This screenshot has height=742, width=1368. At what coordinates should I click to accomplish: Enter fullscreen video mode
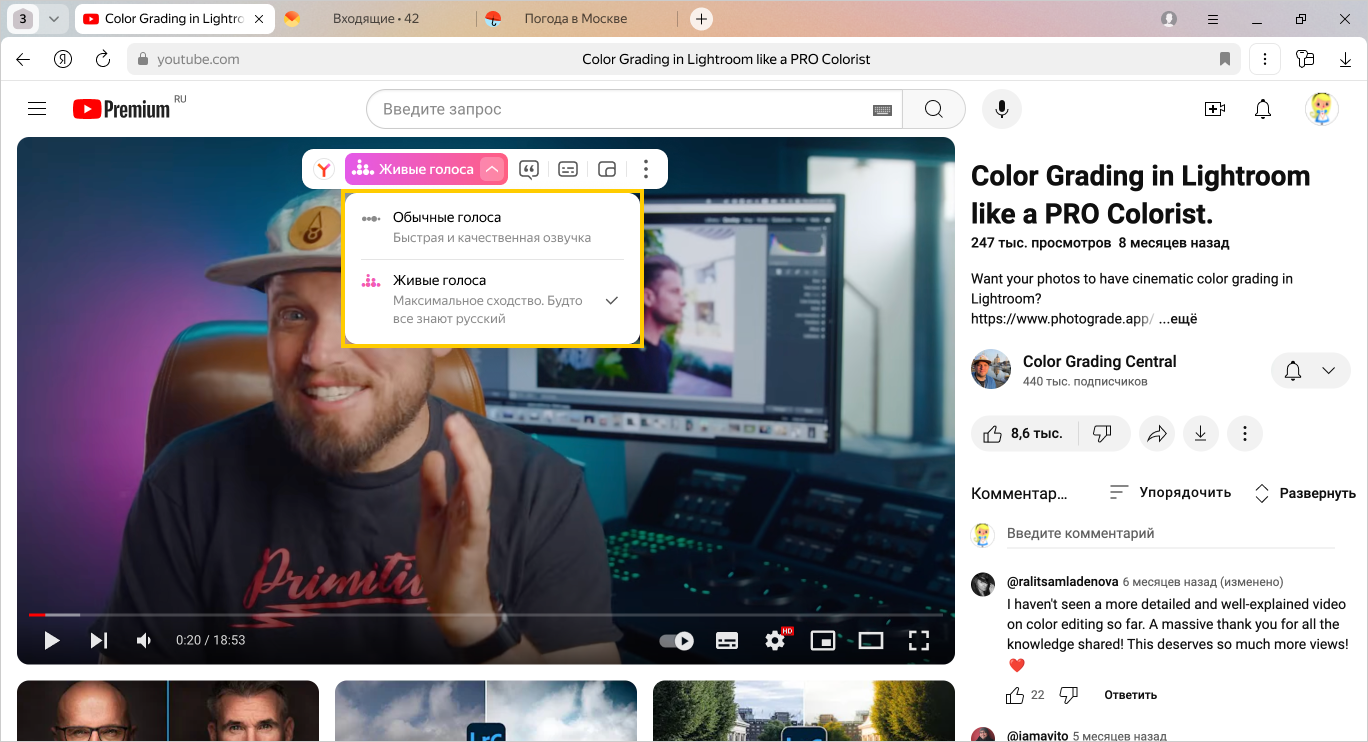[918, 640]
